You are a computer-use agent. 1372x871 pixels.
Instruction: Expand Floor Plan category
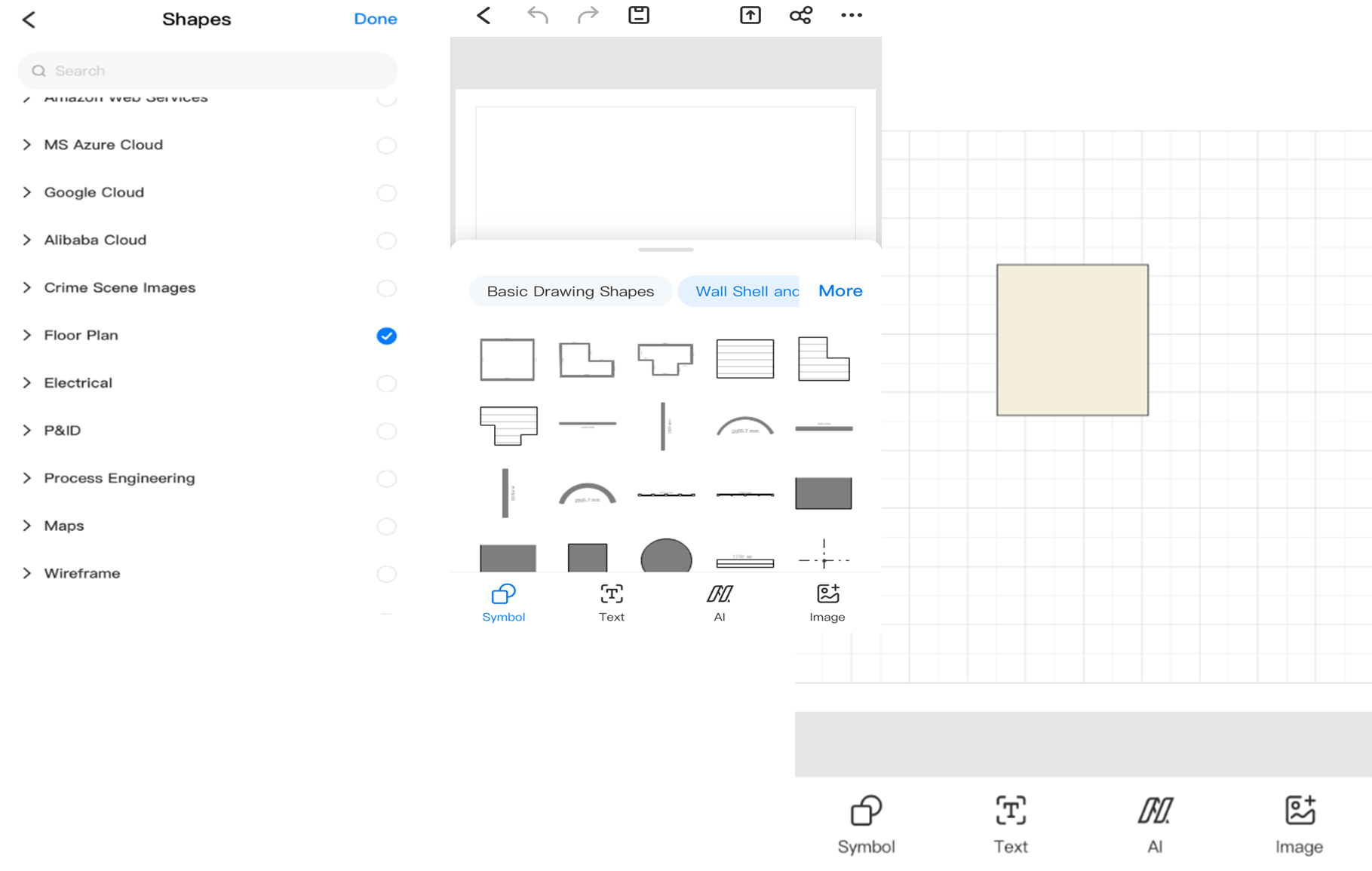click(x=27, y=335)
